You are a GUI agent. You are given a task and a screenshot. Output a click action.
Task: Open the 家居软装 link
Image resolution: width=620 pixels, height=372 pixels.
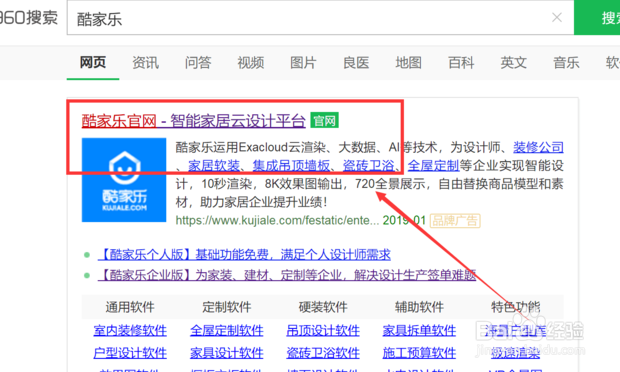pos(214,166)
